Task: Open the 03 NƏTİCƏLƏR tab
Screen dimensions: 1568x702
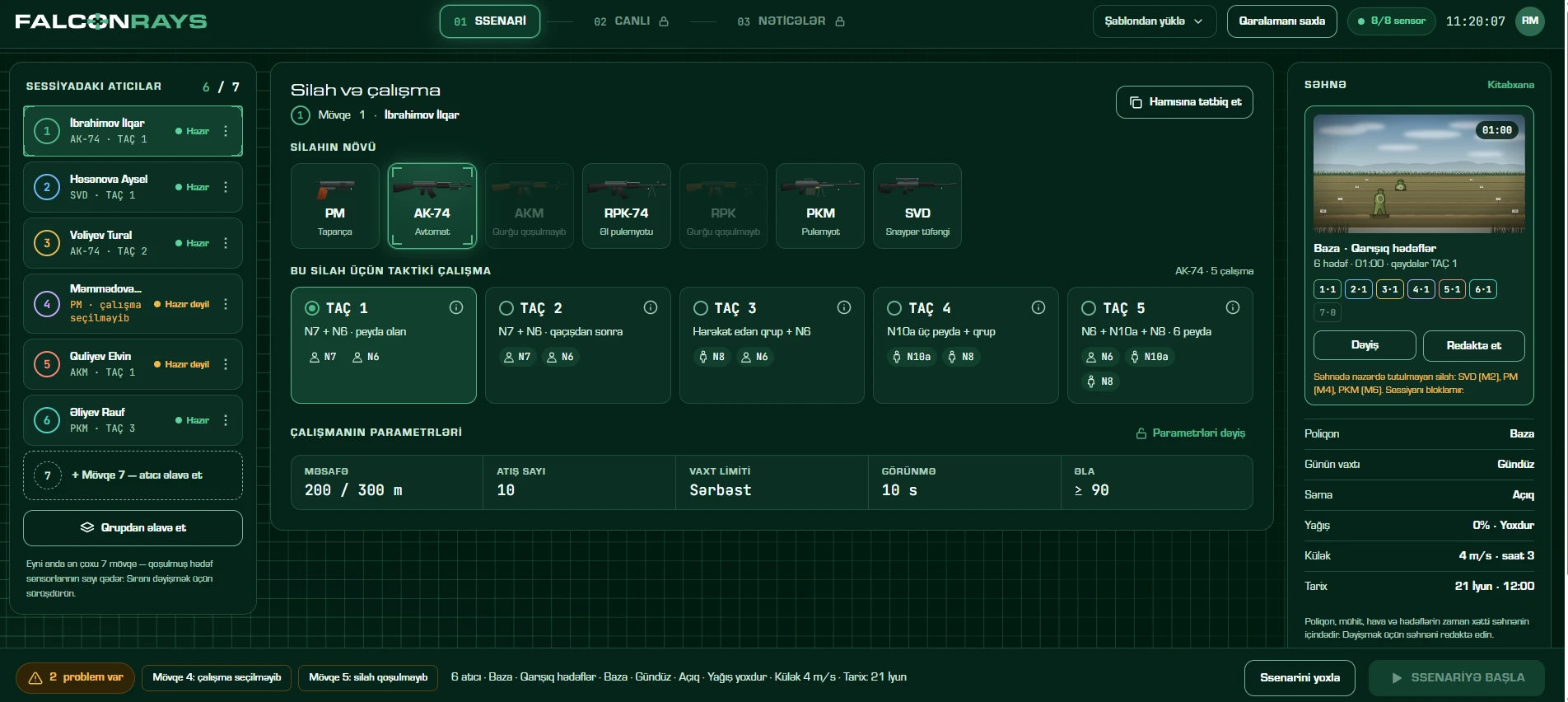Action: pos(791,21)
